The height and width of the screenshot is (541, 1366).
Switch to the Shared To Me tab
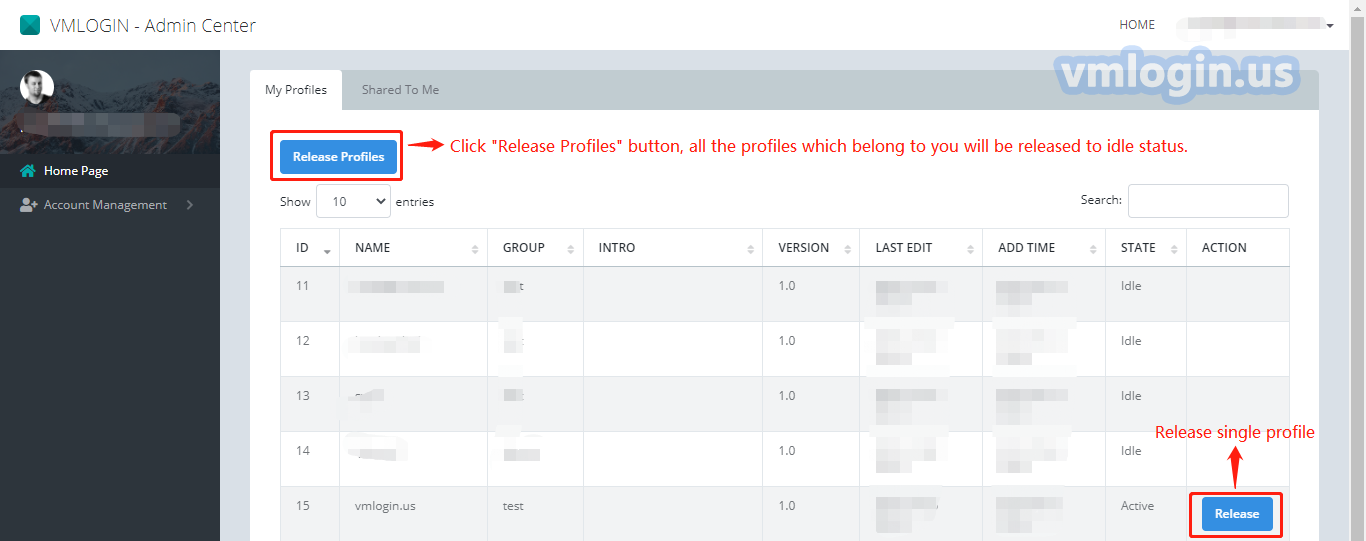click(x=400, y=90)
